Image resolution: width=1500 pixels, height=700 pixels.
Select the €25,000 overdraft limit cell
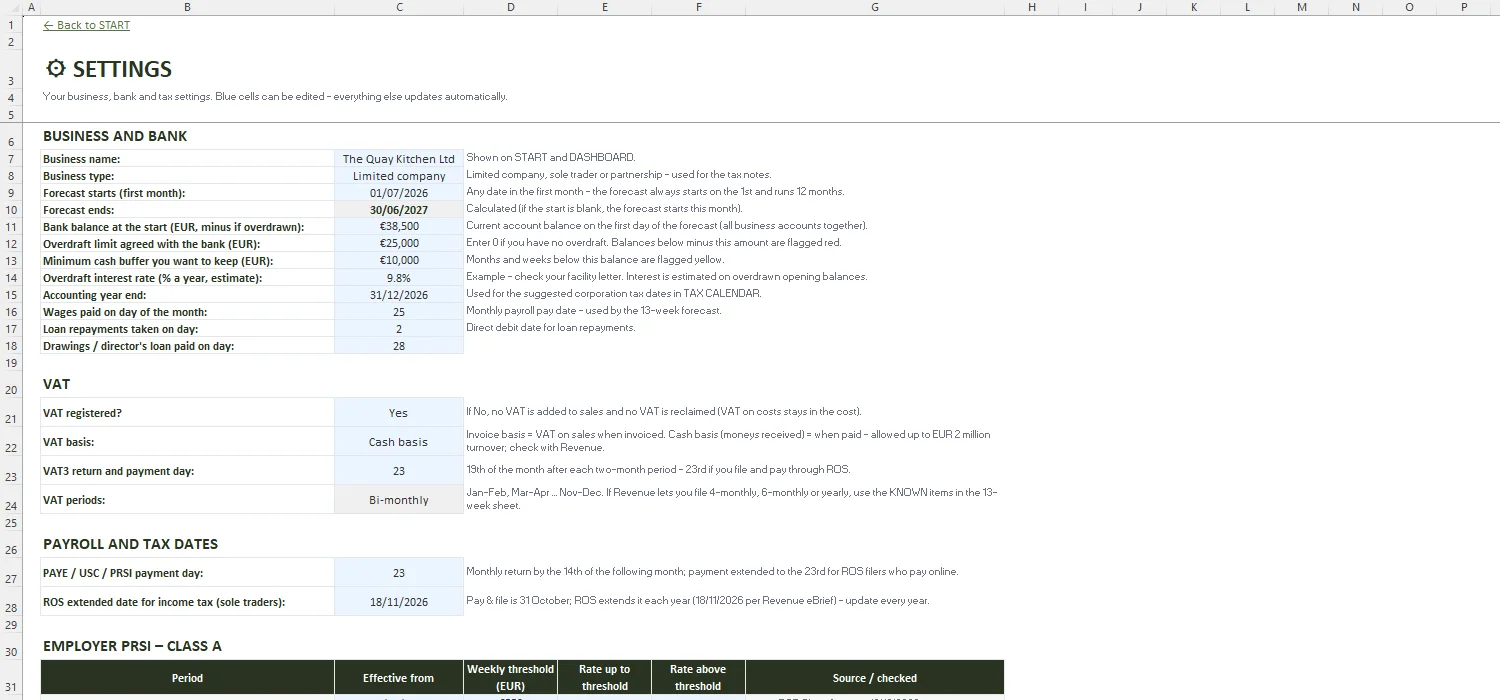(399, 244)
